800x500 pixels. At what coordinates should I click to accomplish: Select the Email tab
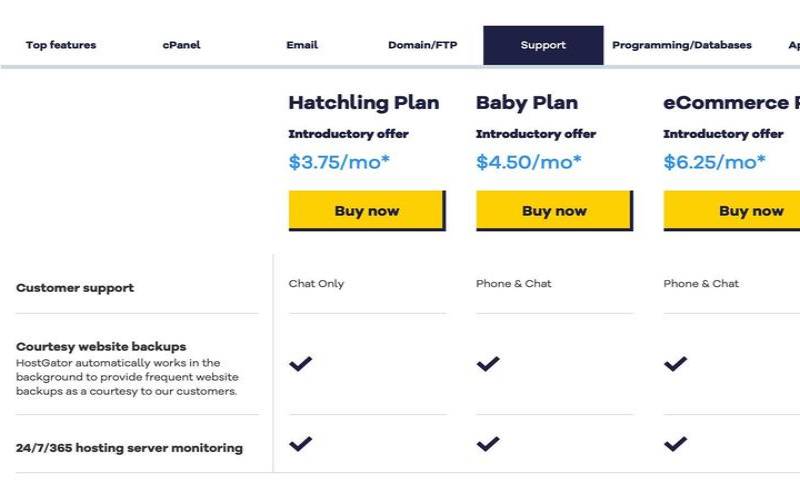302,45
